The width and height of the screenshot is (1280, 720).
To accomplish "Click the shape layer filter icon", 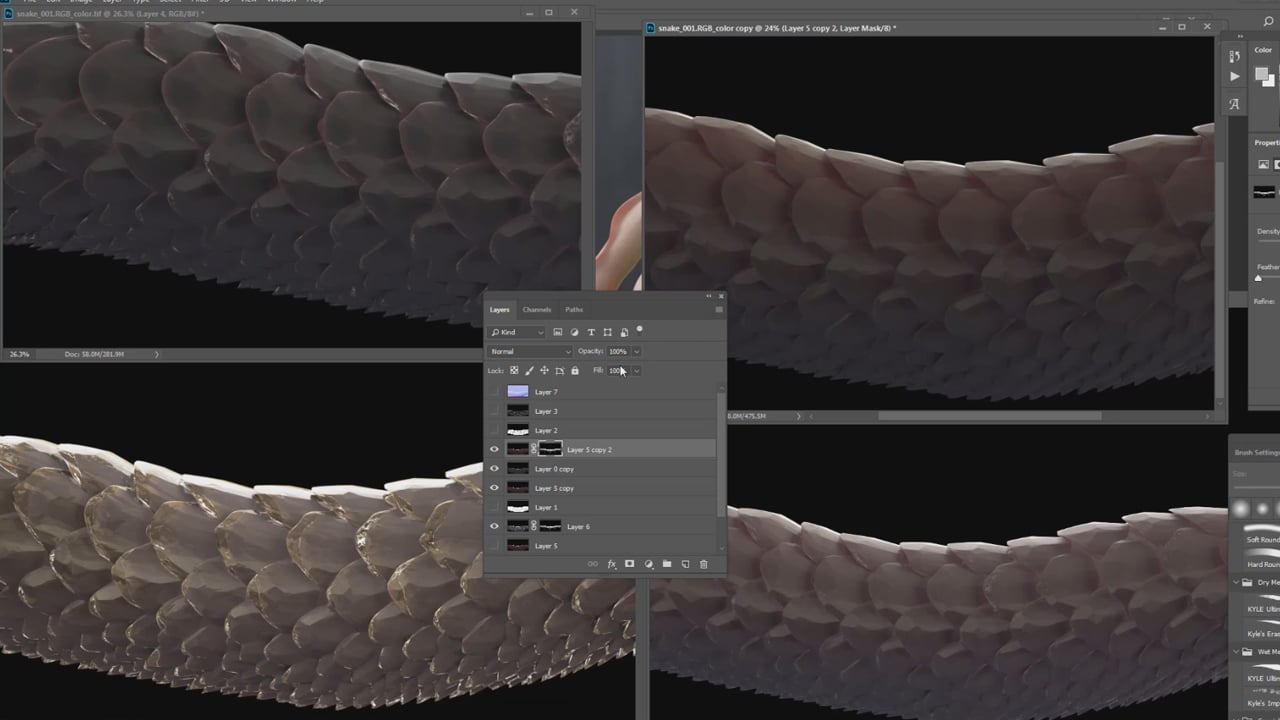I will pyautogui.click(x=607, y=332).
